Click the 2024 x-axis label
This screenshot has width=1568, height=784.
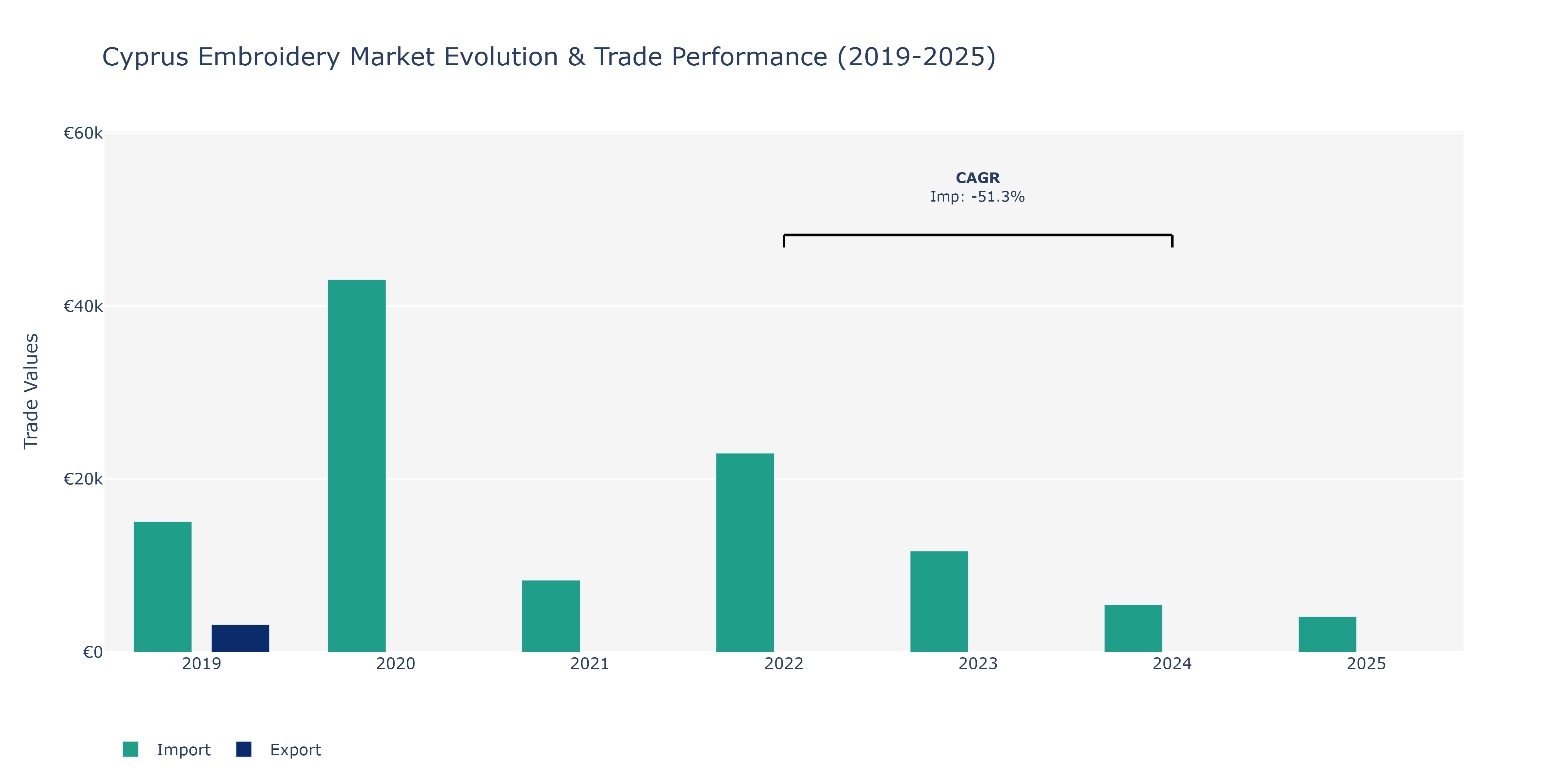(1172, 663)
